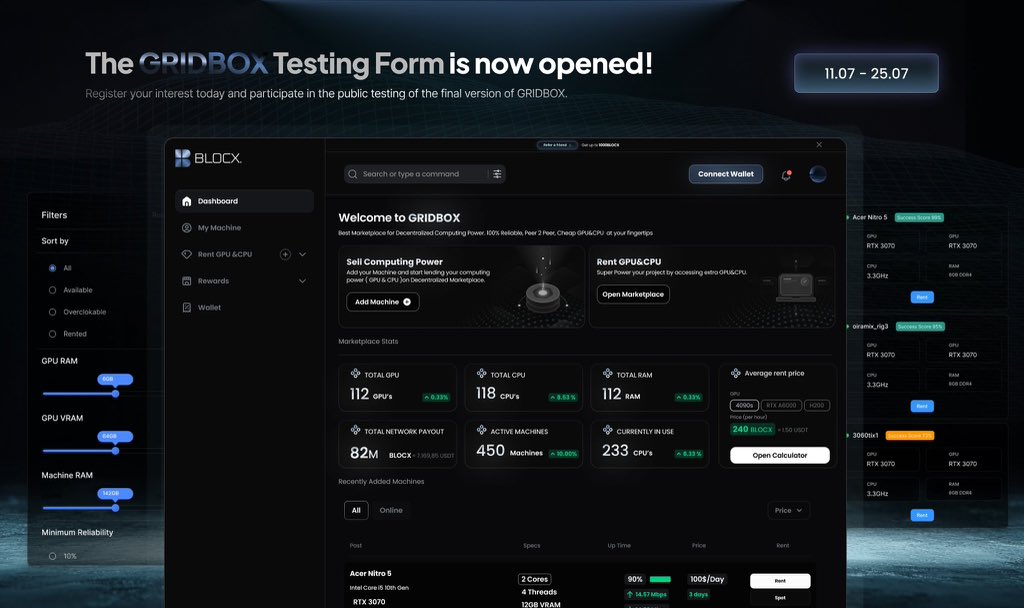
Task: Click the Open Calculator button
Action: click(780, 455)
